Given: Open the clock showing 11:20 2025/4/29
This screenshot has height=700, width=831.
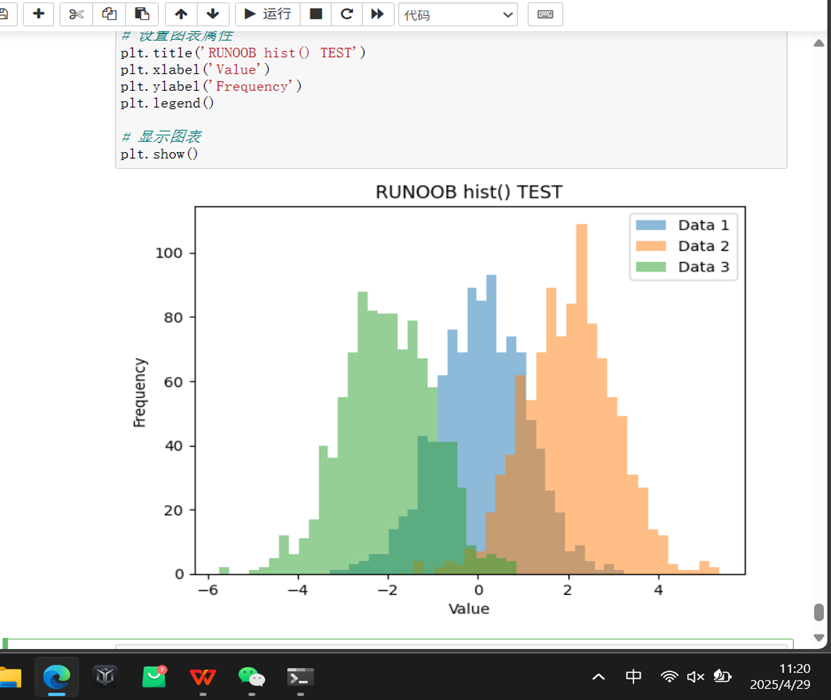Looking at the screenshot, I should point(780,677).
